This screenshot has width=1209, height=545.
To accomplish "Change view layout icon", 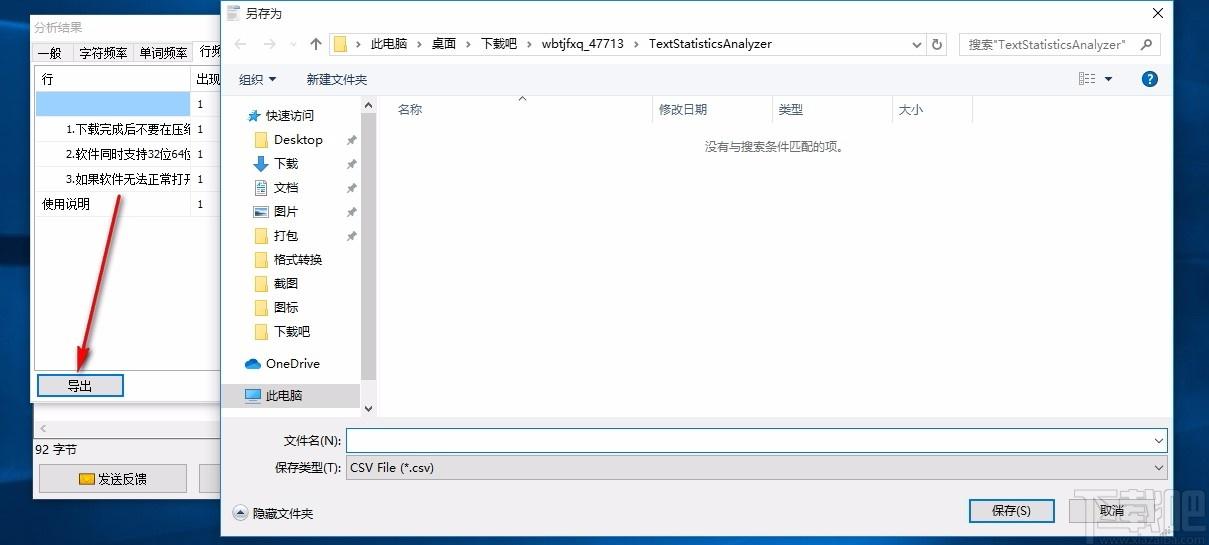I will [x=1087, y=79].
